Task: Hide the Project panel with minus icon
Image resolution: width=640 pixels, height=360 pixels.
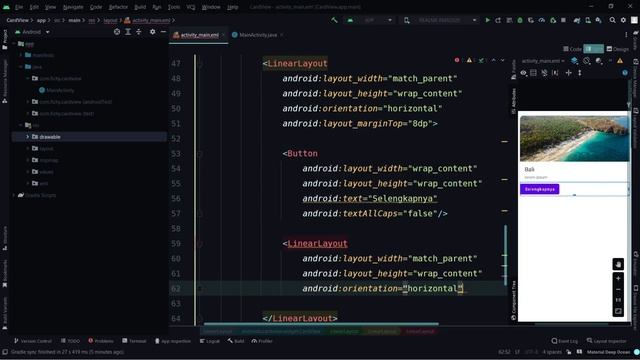Action: [x=163, y=32]
